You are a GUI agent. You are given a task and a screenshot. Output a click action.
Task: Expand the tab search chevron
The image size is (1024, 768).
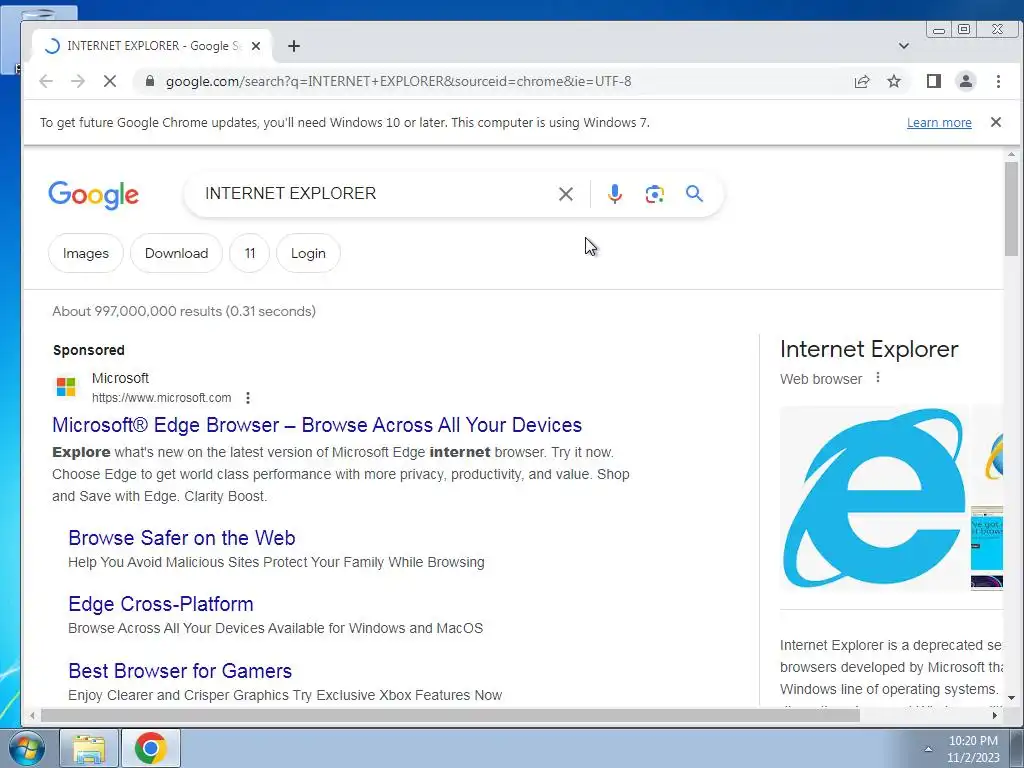[x=904, y=46]
